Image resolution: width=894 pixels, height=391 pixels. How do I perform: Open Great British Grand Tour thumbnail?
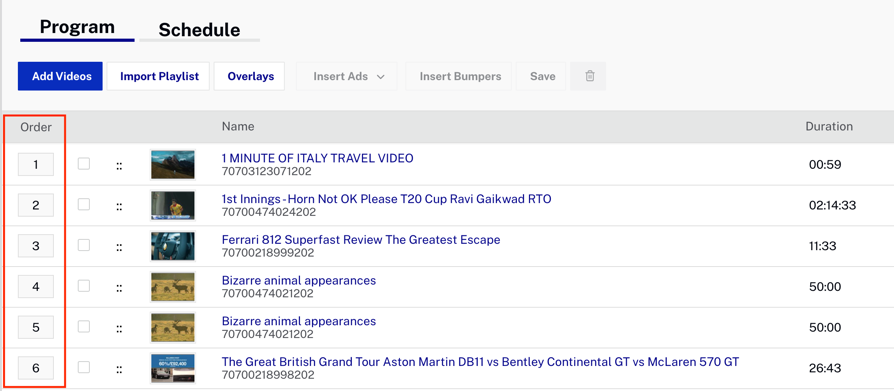pos(173,368)
